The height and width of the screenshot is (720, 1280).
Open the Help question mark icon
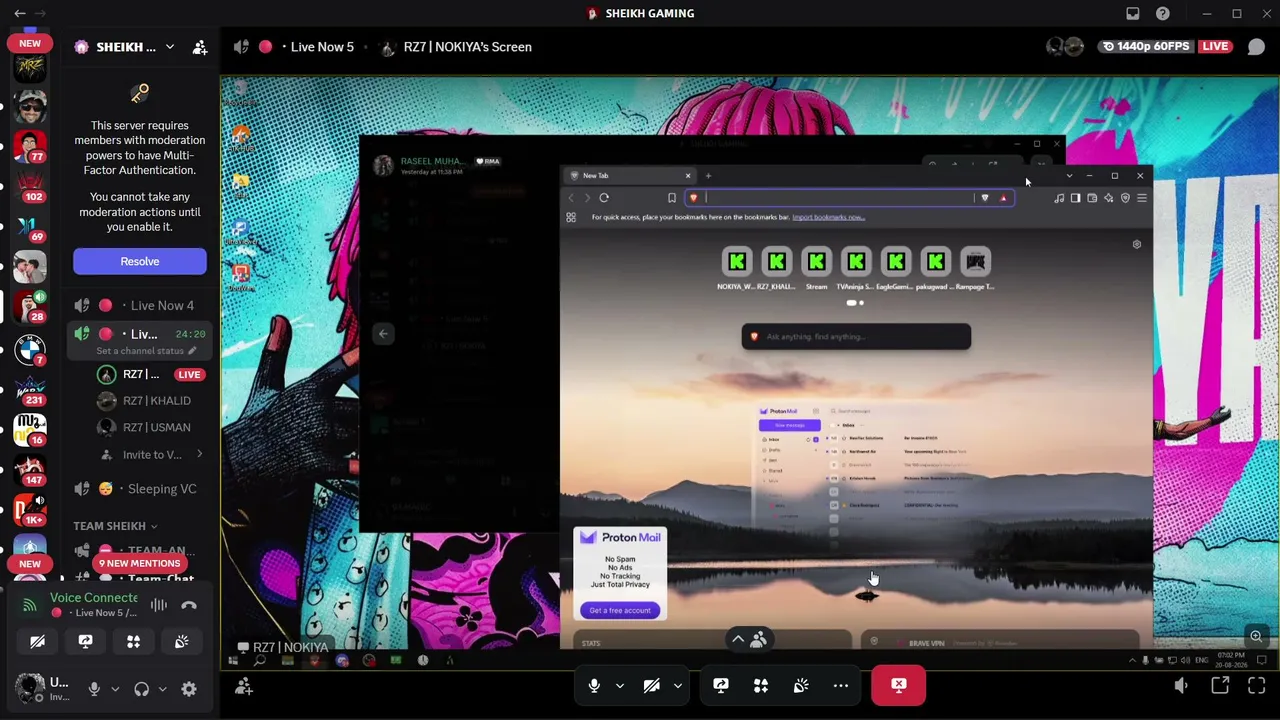1163,13
